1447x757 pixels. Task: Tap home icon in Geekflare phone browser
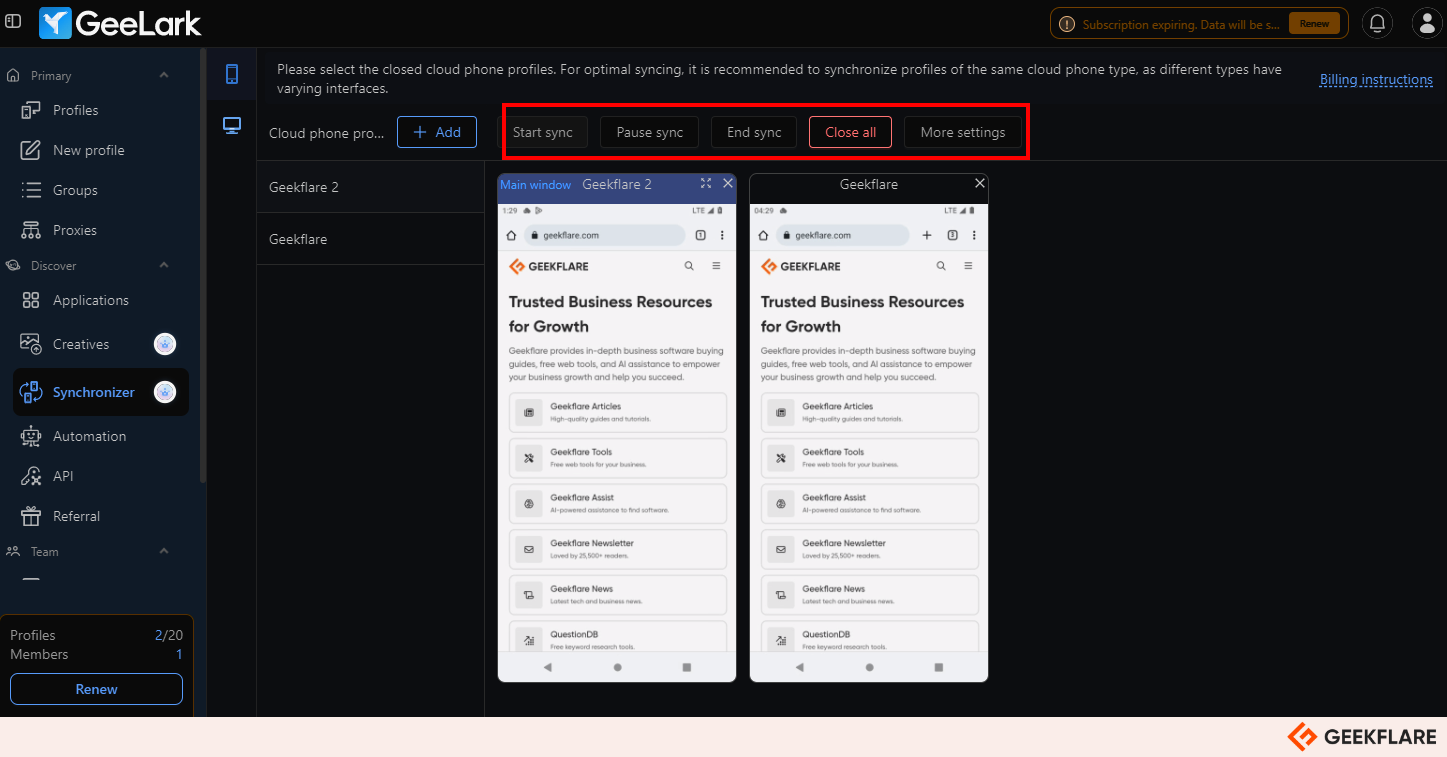point(763,235)
